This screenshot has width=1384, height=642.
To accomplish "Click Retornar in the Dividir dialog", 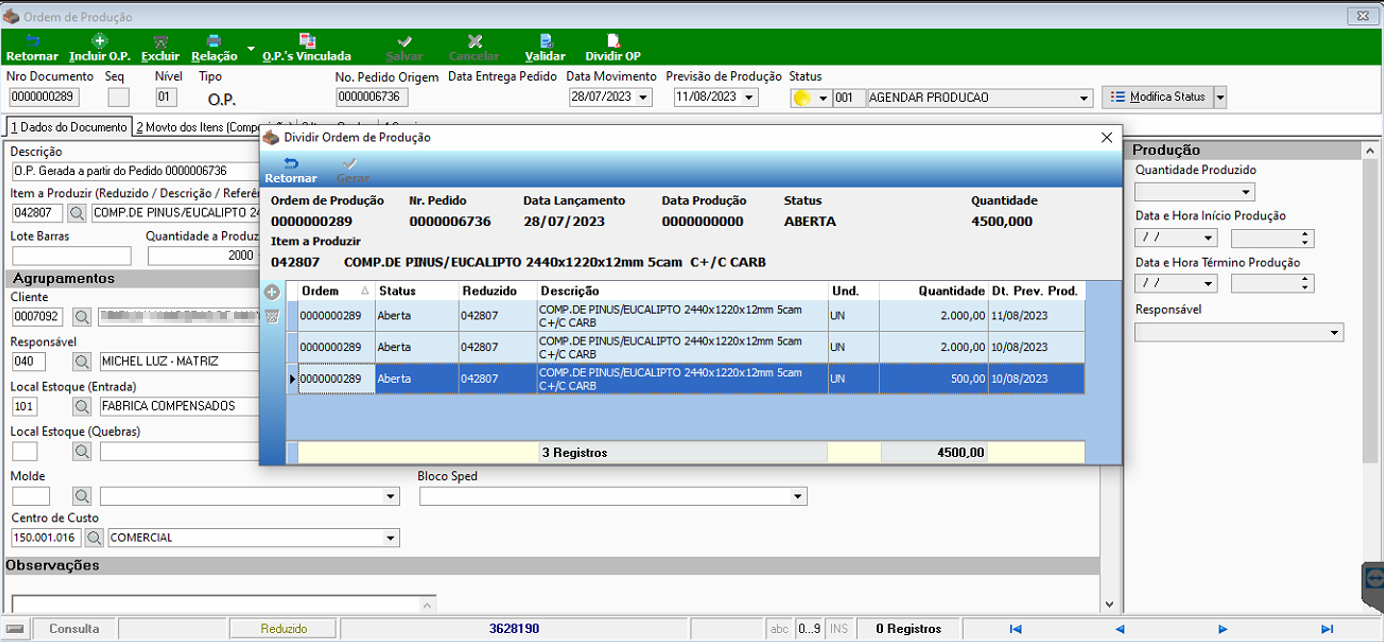I will pyautogui.click(x=290, y=170).
